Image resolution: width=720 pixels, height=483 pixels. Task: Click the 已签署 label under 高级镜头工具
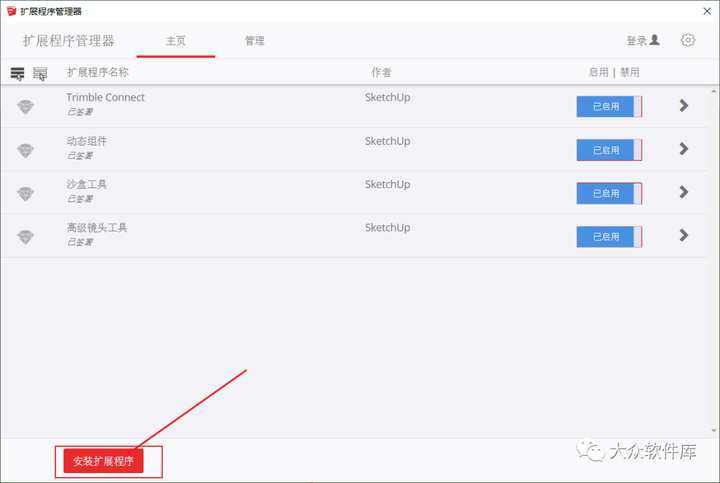coord(80,242)
